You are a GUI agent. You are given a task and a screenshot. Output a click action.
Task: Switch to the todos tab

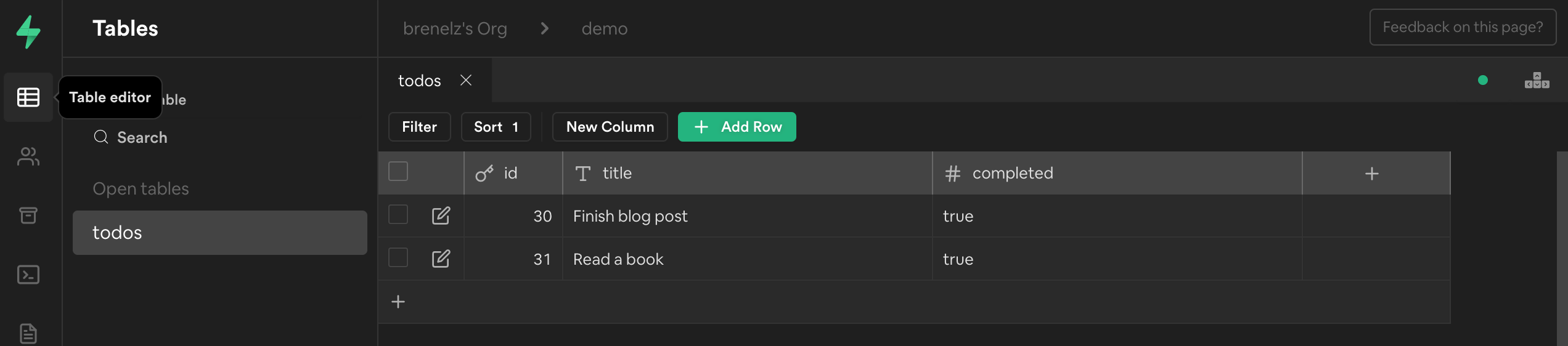(420, 81)
